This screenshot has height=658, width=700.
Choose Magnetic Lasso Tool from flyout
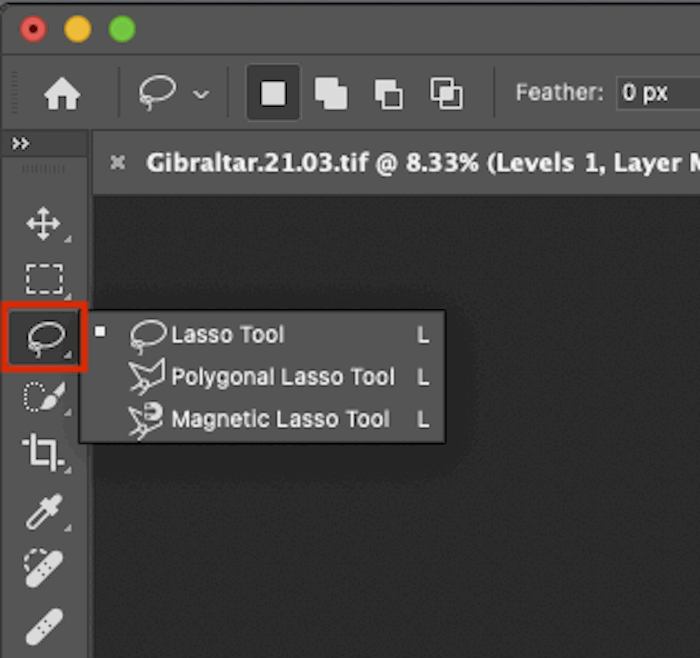click(280, 419)
